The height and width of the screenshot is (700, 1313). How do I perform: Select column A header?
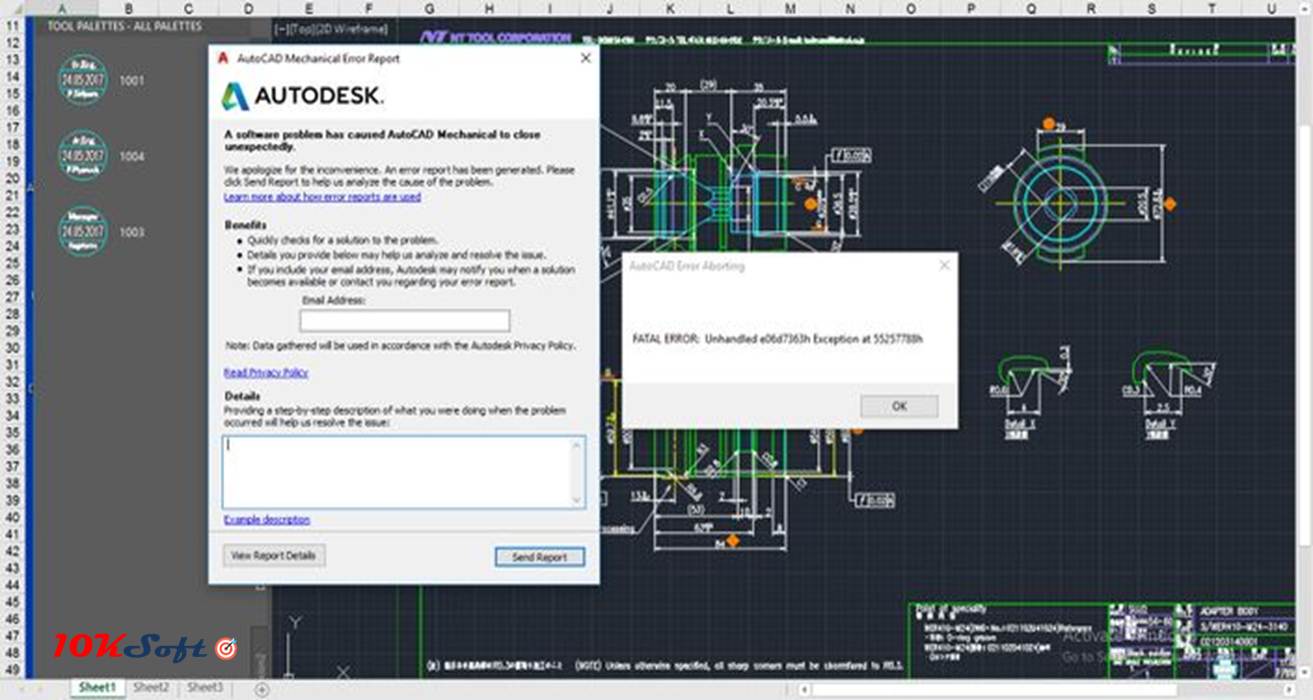[64, 8]
